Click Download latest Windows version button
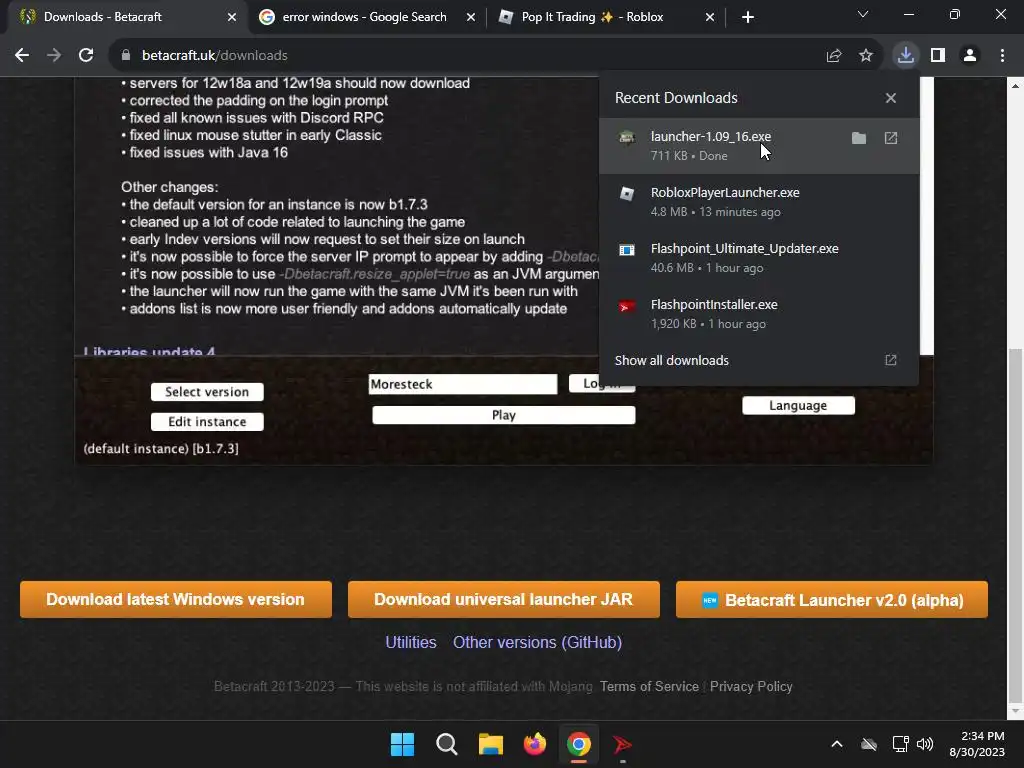 pos(176,600)
